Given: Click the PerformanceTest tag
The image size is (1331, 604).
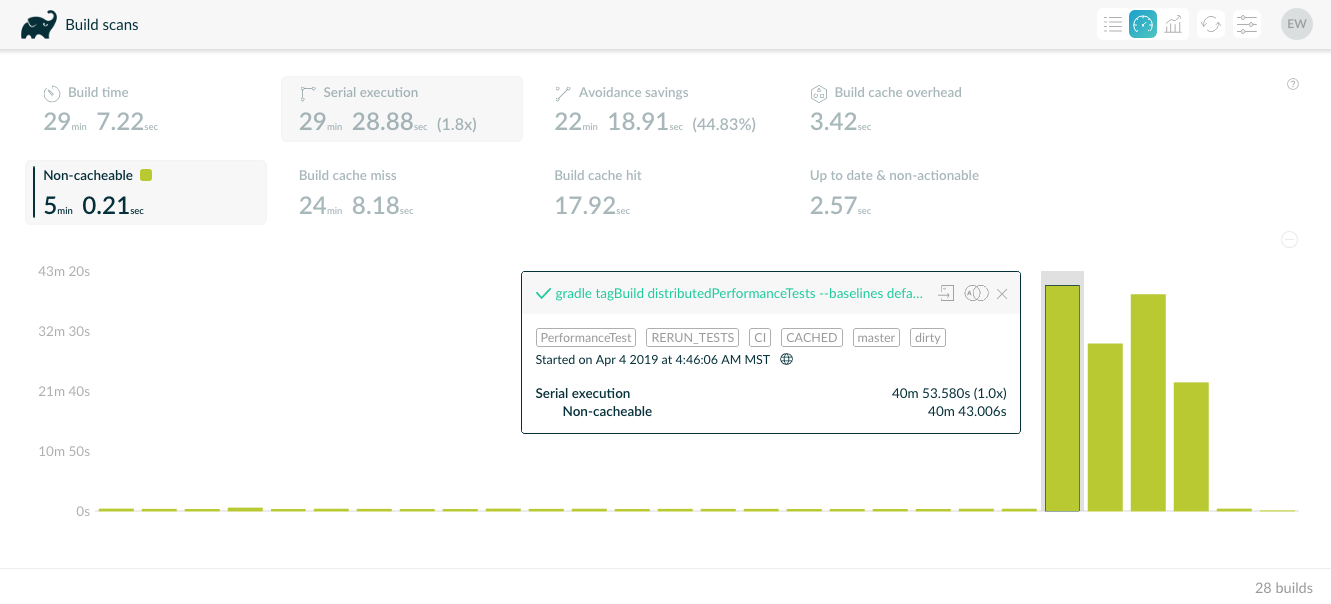Looking at the screenshot, I should [587, 338].
